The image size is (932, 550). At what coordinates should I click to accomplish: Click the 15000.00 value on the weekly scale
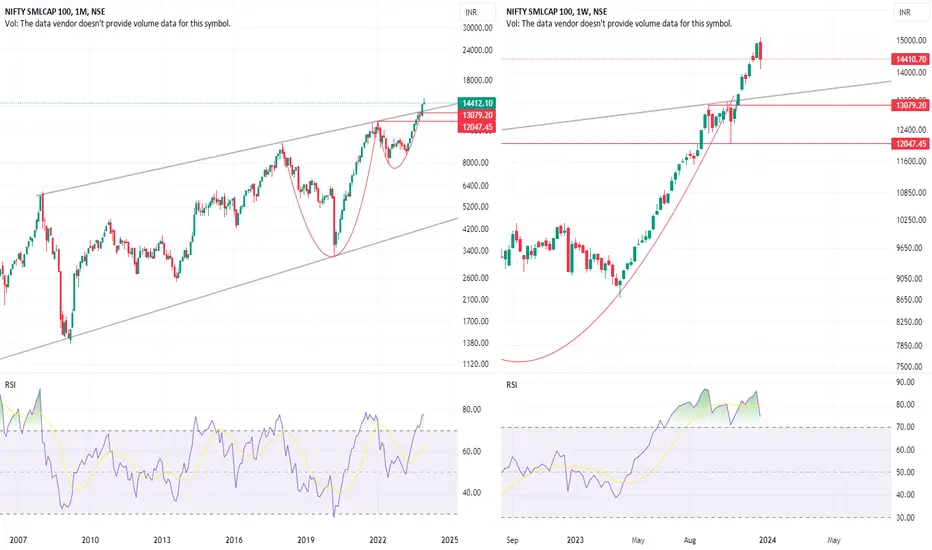pos(911,40)
